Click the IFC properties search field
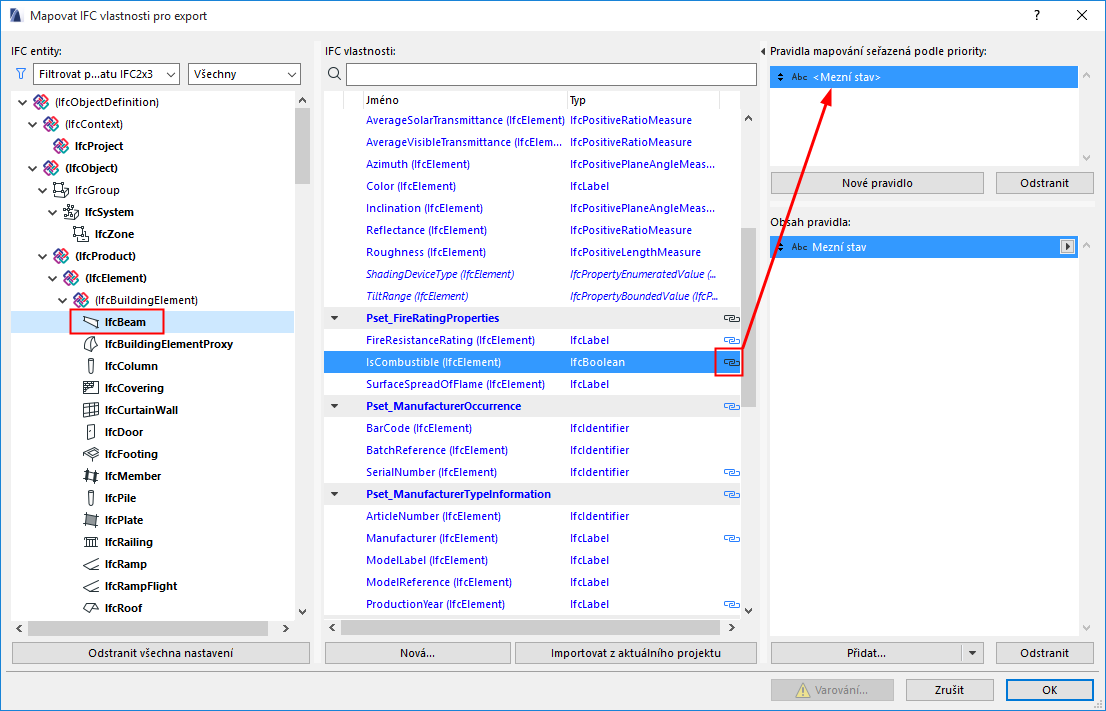Viewport: 1106px width, 711px height. click(551, 74)
